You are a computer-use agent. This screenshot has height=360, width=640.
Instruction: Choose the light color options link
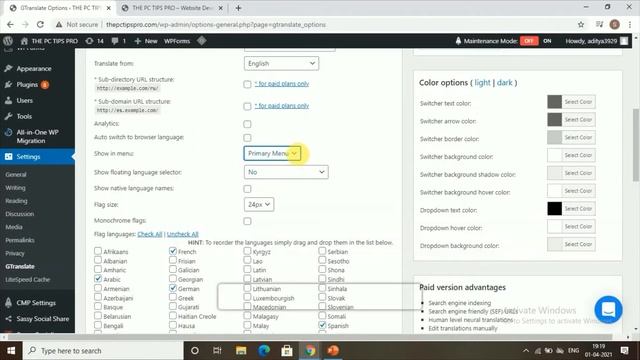pyautogui.click(x=482, y=82)
